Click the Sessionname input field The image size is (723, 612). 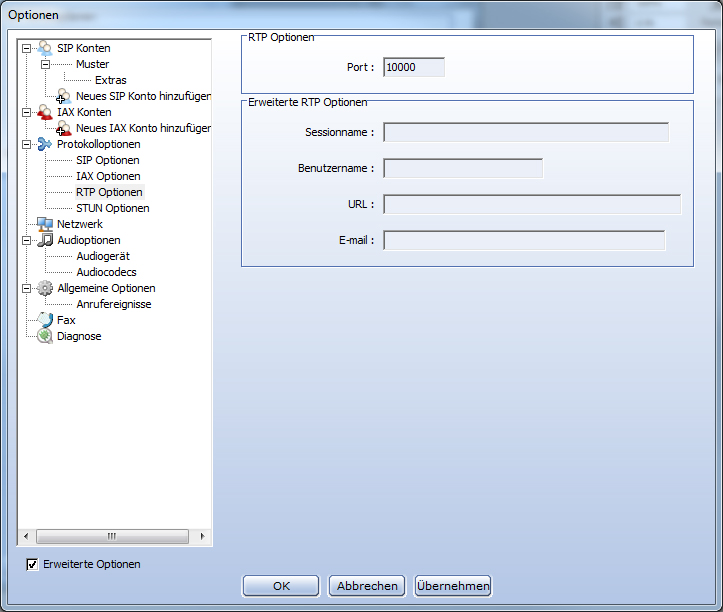pyautogui.click(x=525, y=132)
